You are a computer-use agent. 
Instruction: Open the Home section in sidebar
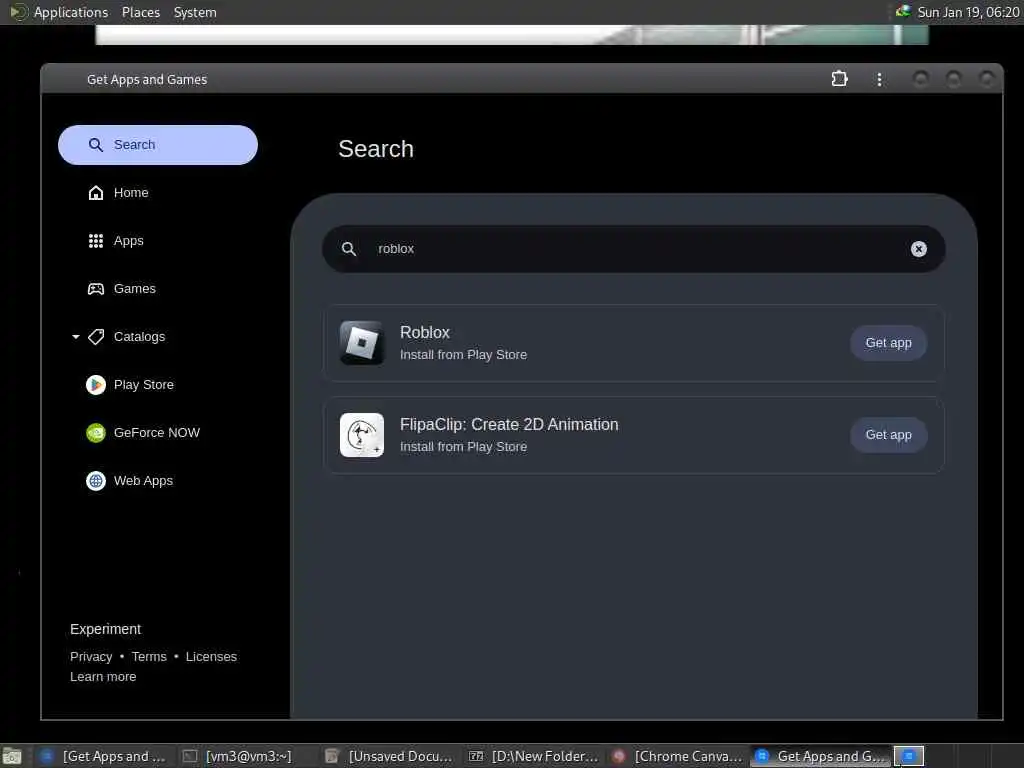pyautogui.click(x=157, y=193)
